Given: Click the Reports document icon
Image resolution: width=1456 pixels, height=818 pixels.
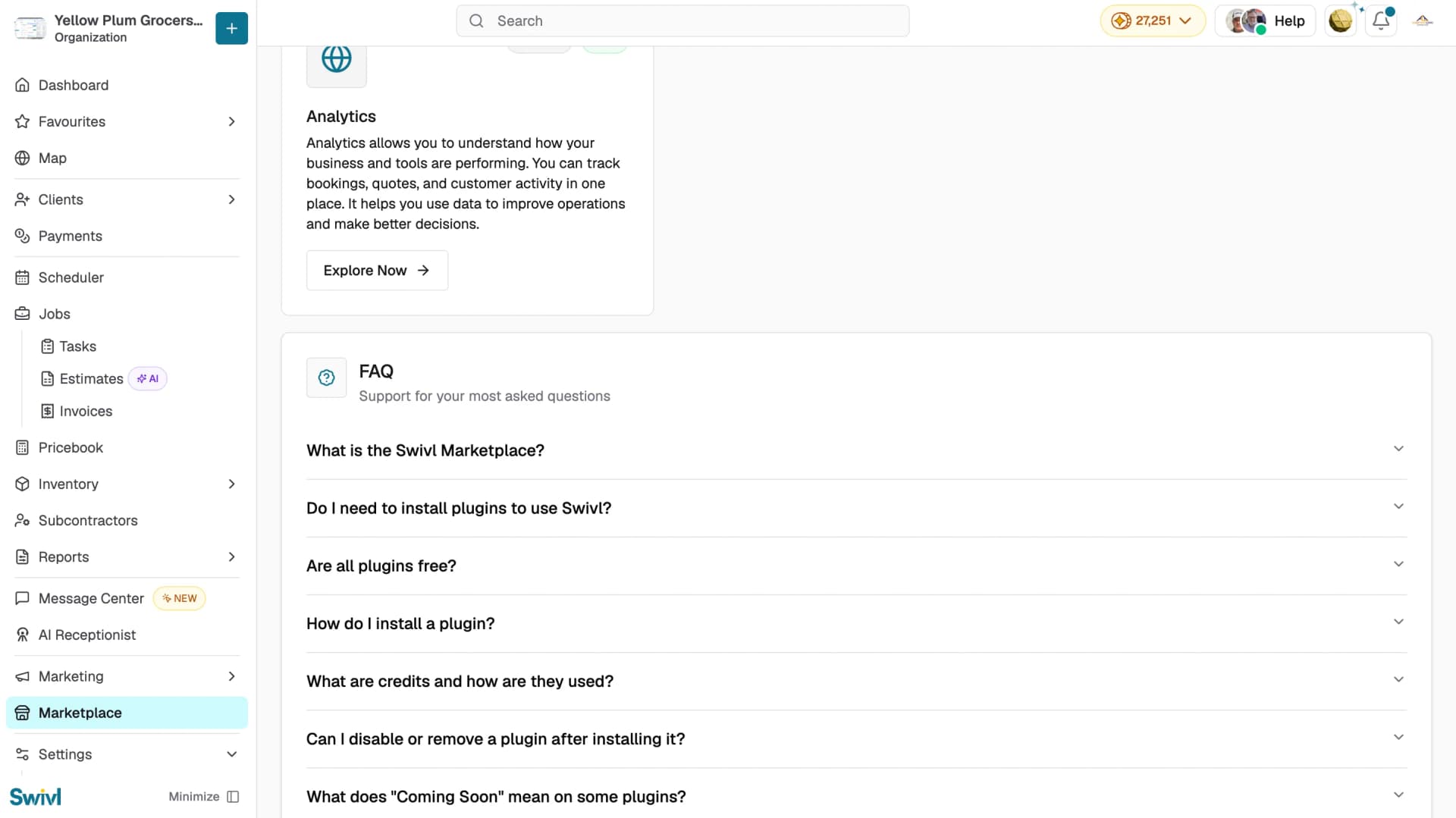Looking at the screenshot, I should coord(23,556).
